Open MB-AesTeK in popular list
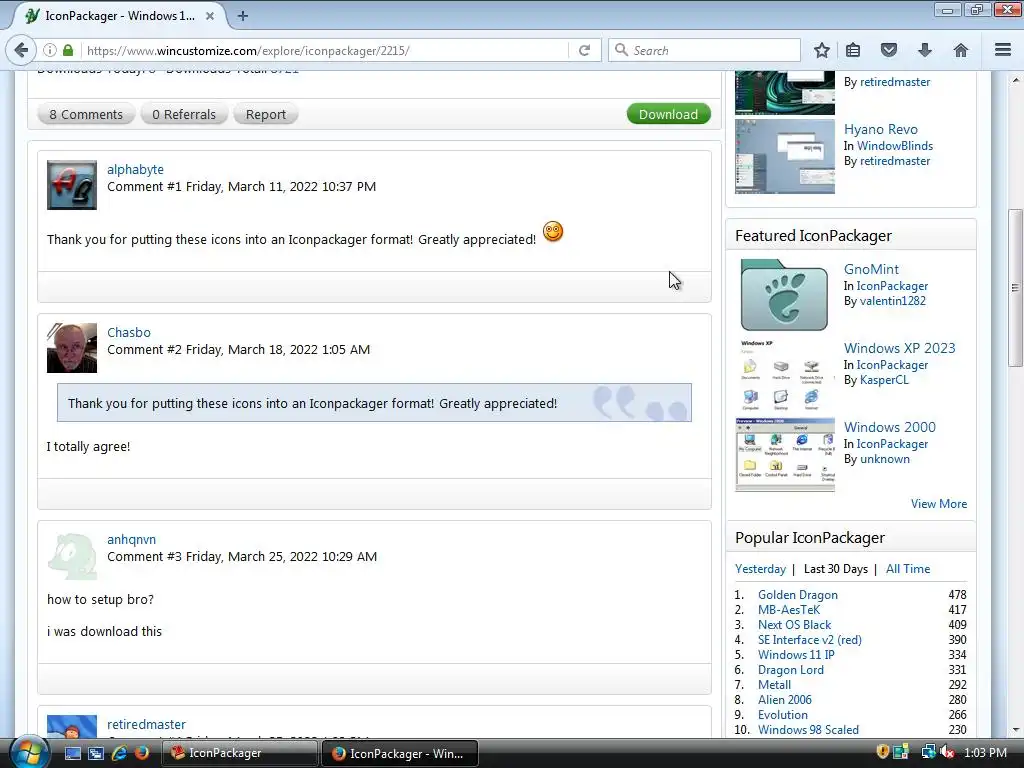This screenshot has height=768, width=1024. tap(789, 610)
